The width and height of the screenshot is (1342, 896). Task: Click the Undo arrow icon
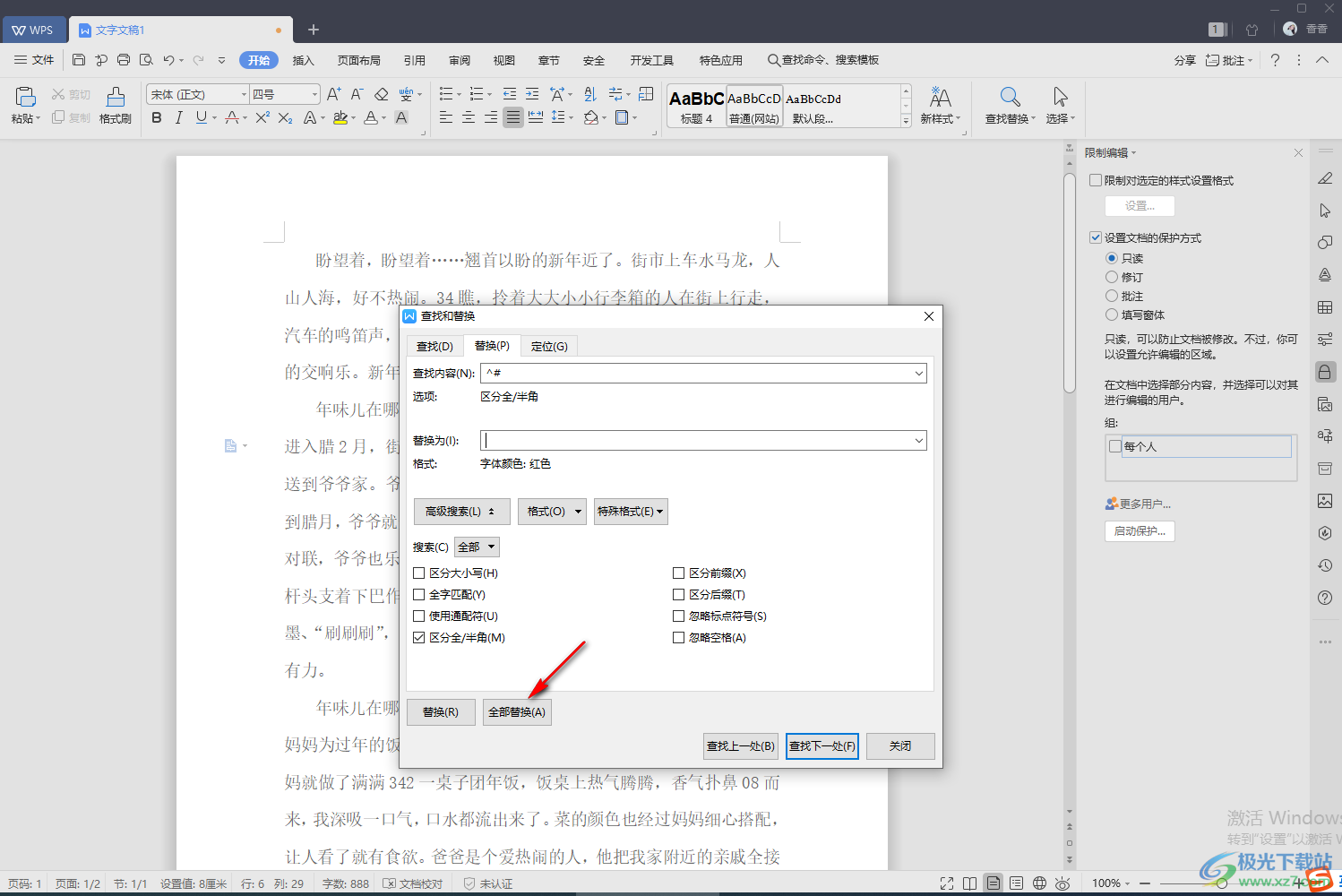pyautogui.click(x=168, y=60)
